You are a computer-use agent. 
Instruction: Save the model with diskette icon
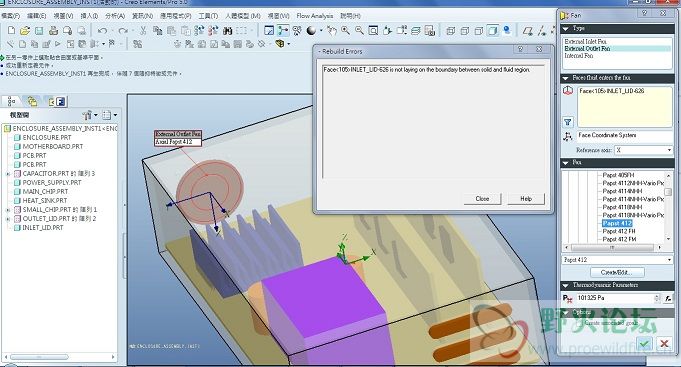coord(39,30)
